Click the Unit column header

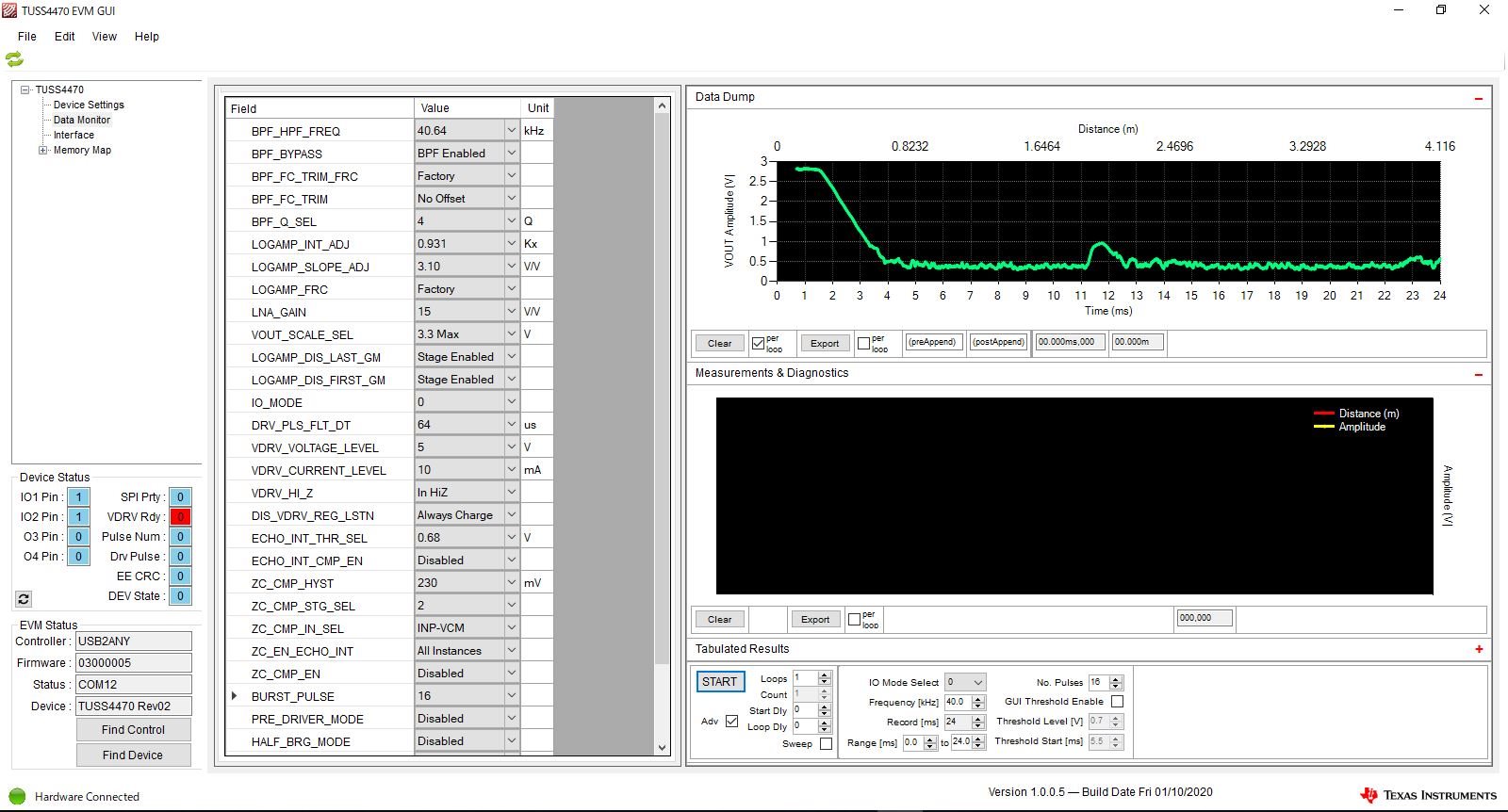coord(537,108)
